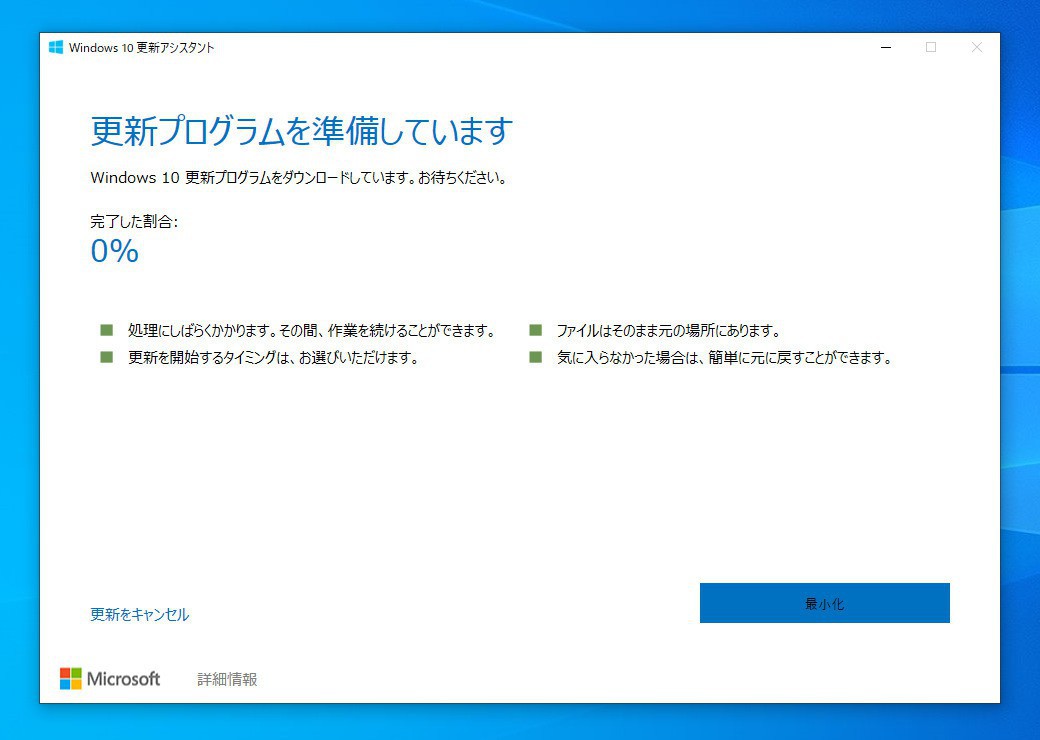Click green bullet beside ファイルはそのまま元の場所
The height and width of the screenshot is (740, 1040).
[536, 330]
